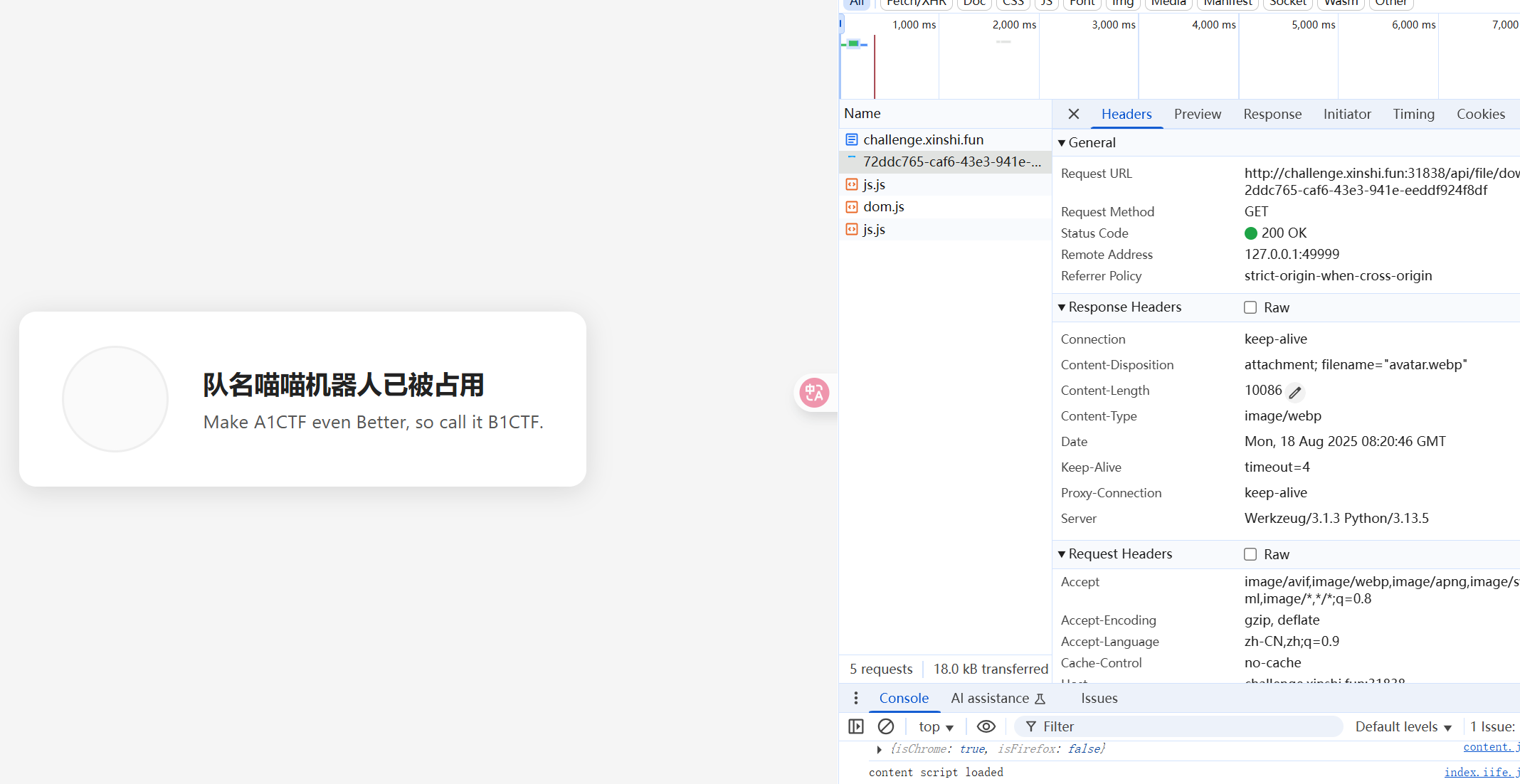Click the Content-Length edit pencil icon
Viewport: 1520px width, 784px height.
pyautogui.click(x=1295, y=392)
